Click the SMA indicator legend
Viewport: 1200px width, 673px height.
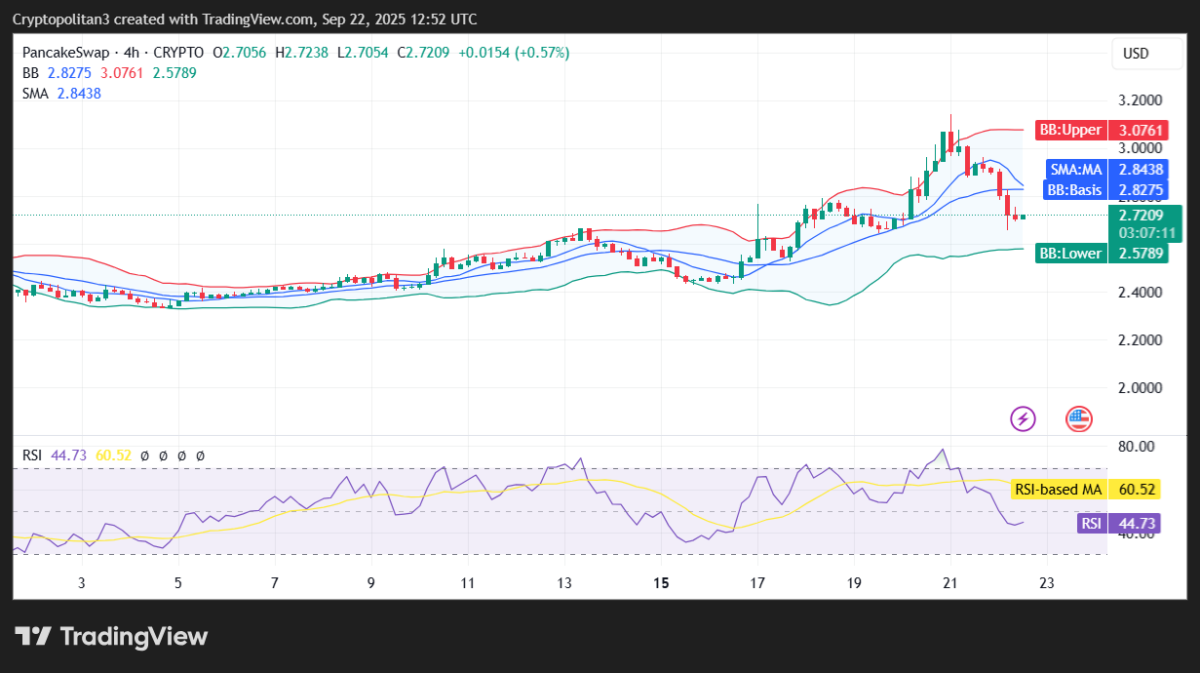tap(36, 93)
